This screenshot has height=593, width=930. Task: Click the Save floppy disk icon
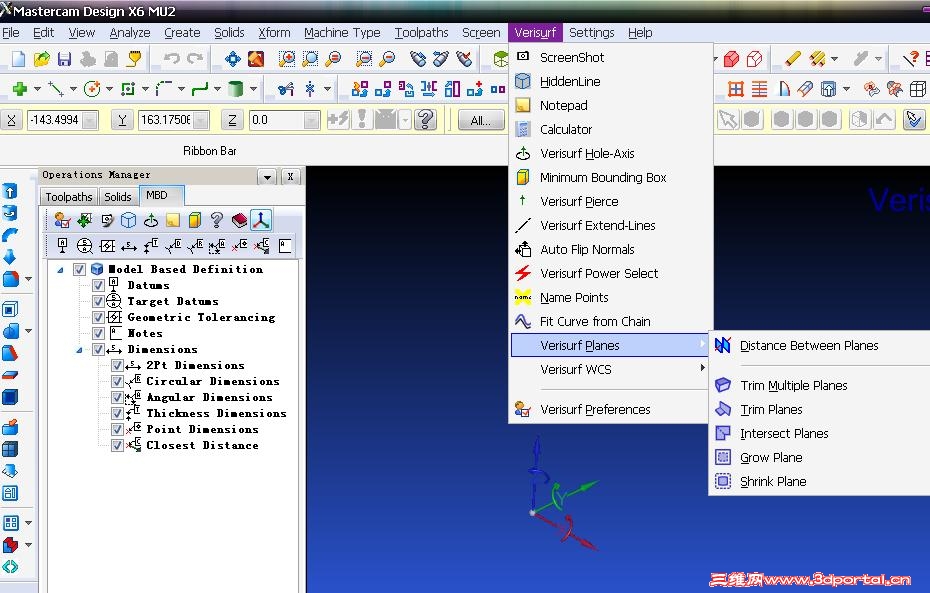click(x=65, y=58)
